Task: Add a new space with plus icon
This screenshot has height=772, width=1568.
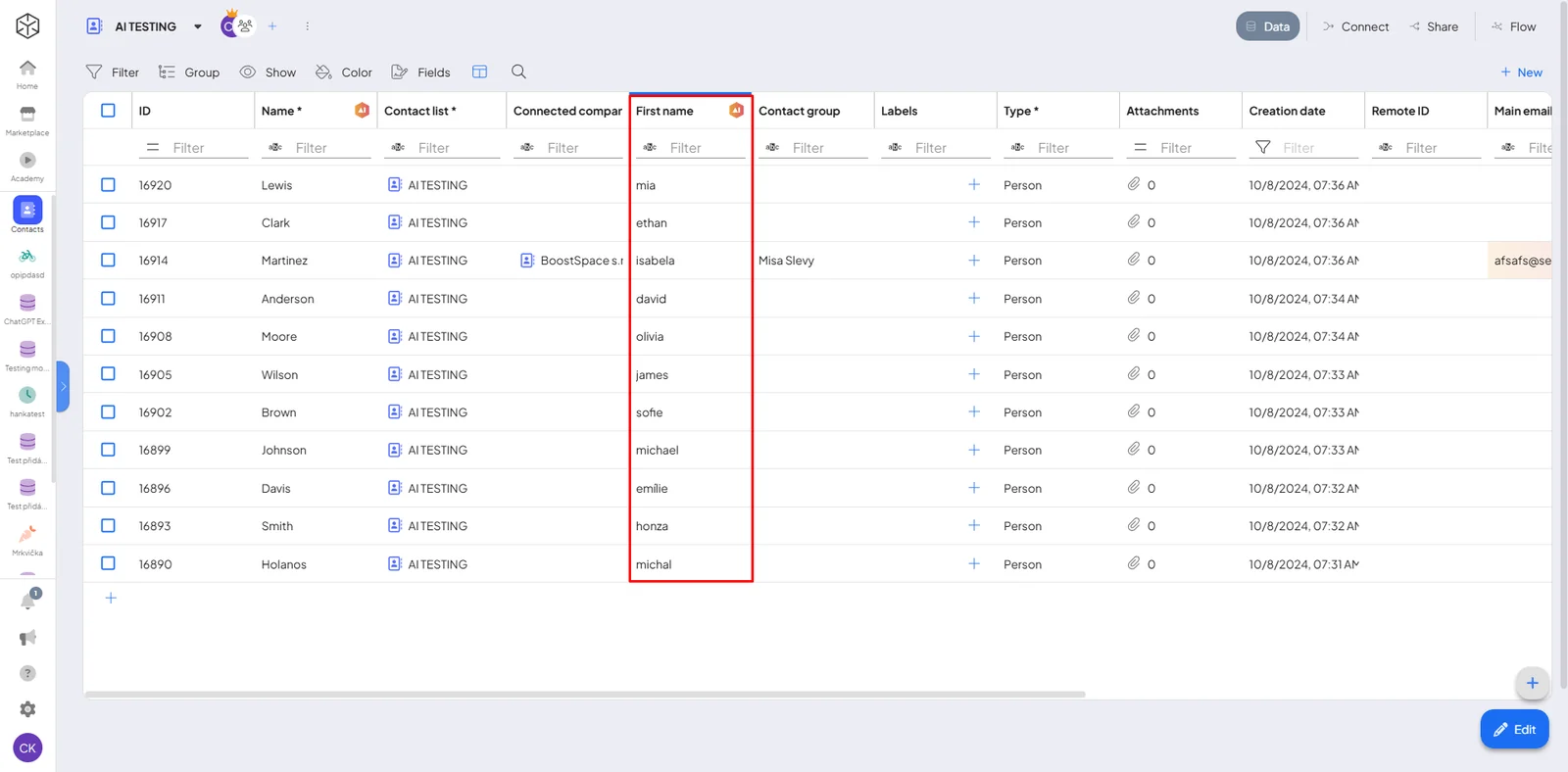Action: pos(272,26)
